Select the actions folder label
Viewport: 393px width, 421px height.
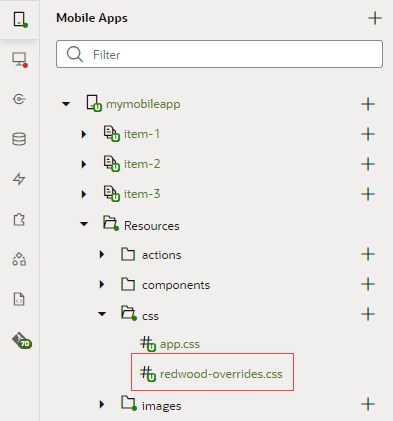pos(162,255)
